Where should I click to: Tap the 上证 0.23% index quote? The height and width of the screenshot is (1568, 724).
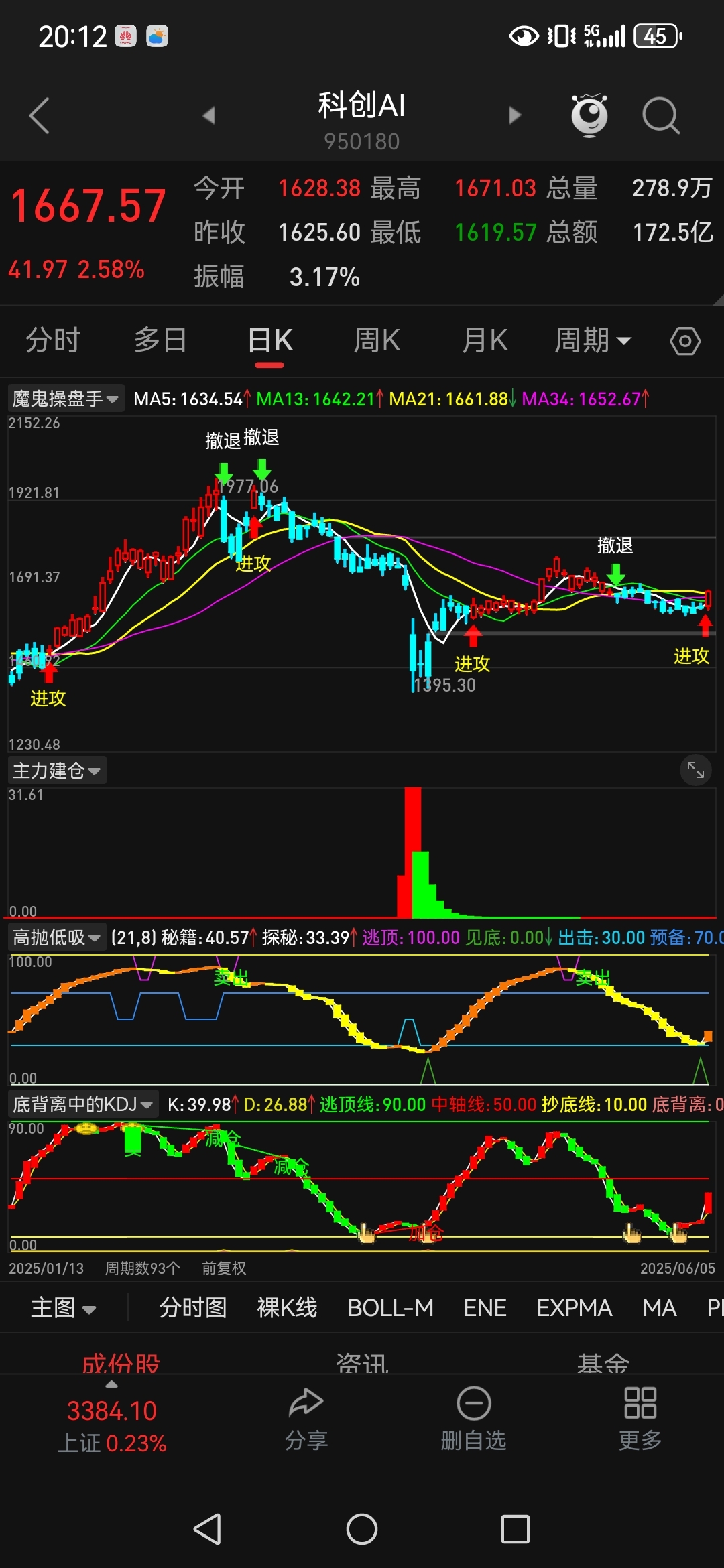112,1443
